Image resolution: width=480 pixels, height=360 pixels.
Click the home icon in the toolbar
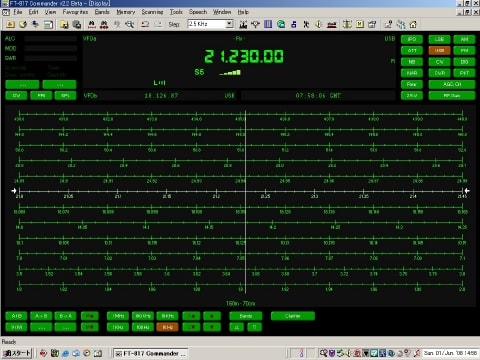(413, 24)
